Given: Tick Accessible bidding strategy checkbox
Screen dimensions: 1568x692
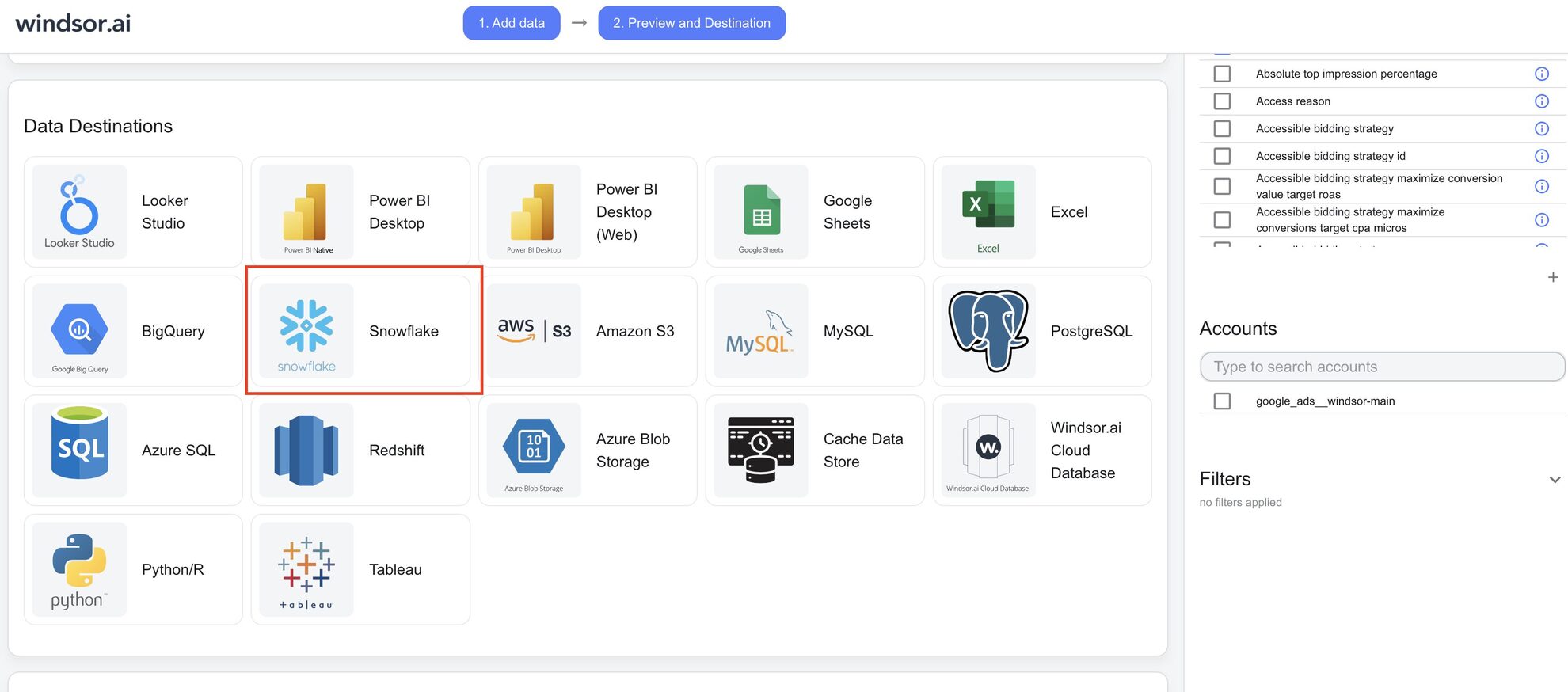Looking at the screenshot, I should pos(1222,128).
